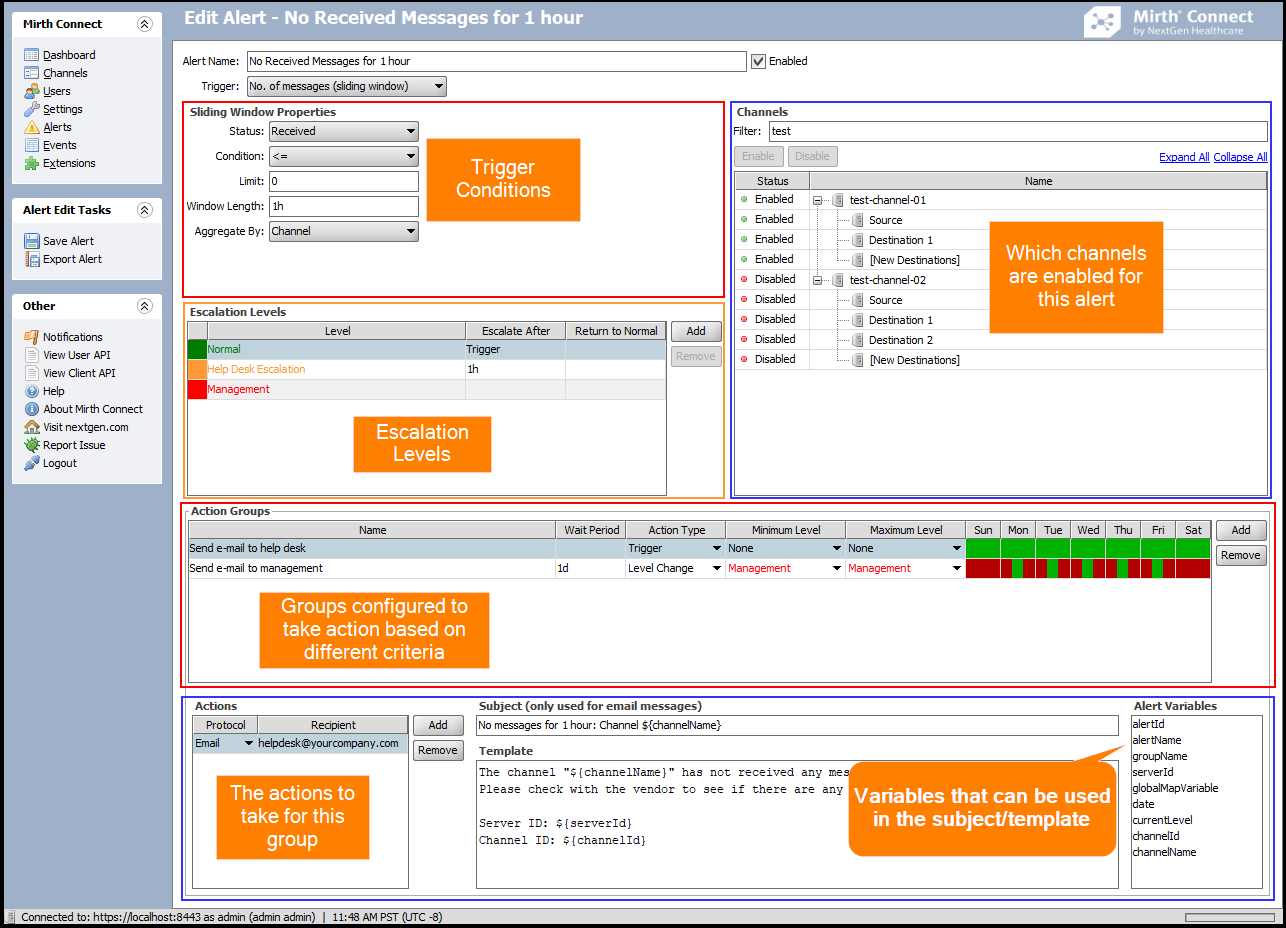Collapse the test-channel-01 tree node
1286x928 pixels.
click(818, 200)
